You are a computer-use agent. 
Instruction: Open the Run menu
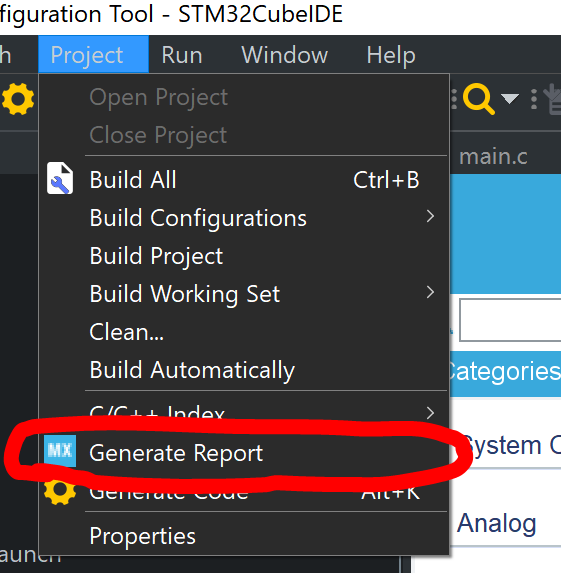click(x=182, y=55)
